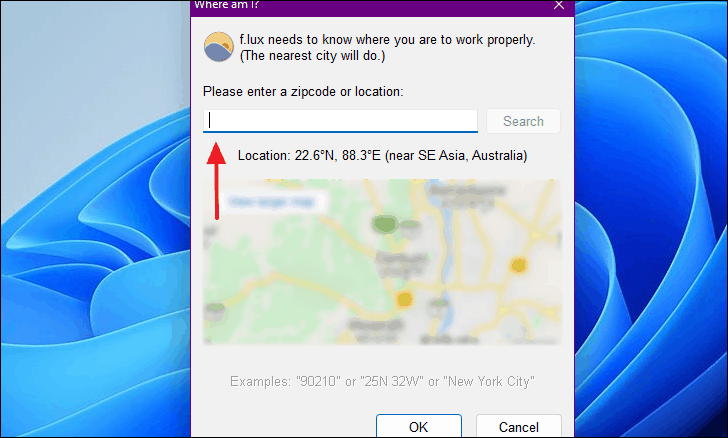The height and width of the screenshot is (438, 728).
Task: Close the Where am I dialog
Action: click(559, 5)
